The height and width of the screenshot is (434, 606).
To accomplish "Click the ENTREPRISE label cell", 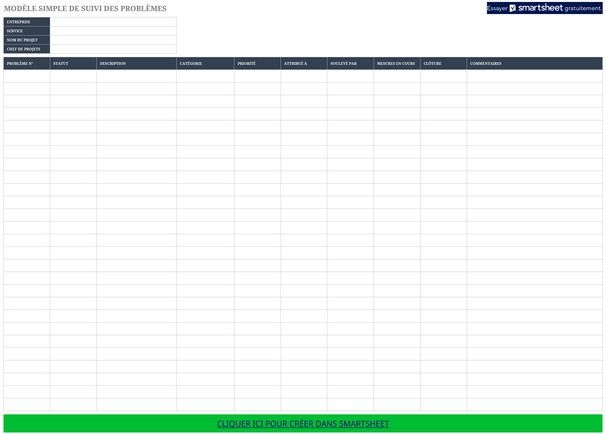I will 27,22.
